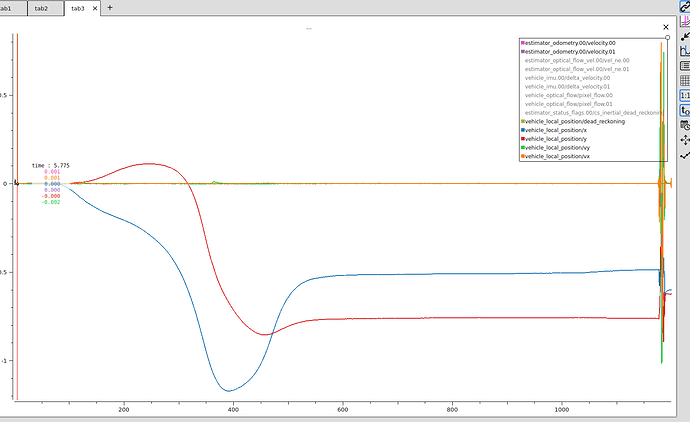Close tab3 with its X button
Screen dimensions: 690x422
click(x=94, y=7)
